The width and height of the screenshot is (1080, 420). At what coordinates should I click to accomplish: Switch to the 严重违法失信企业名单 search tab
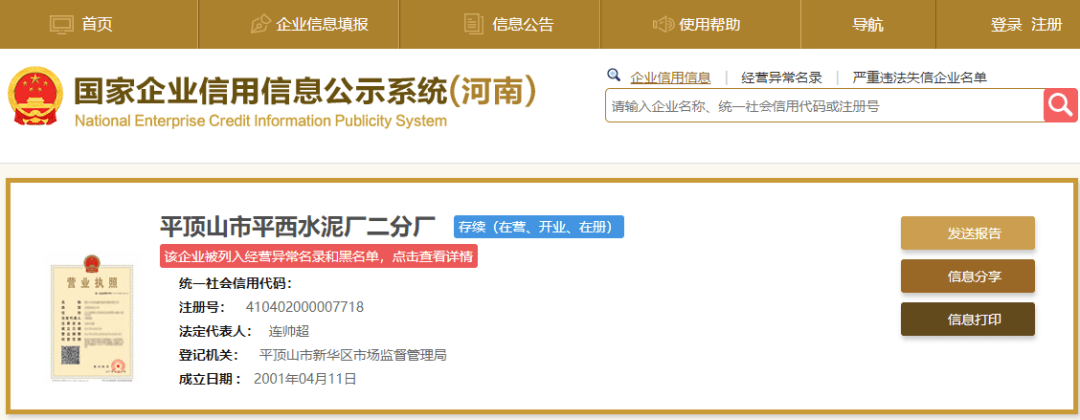pos(920,78)
